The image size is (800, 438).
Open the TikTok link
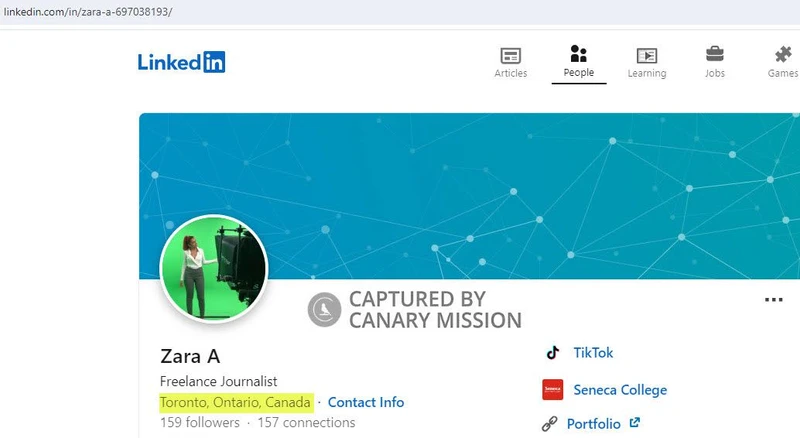pyautogui.click(x=593, y=353)
